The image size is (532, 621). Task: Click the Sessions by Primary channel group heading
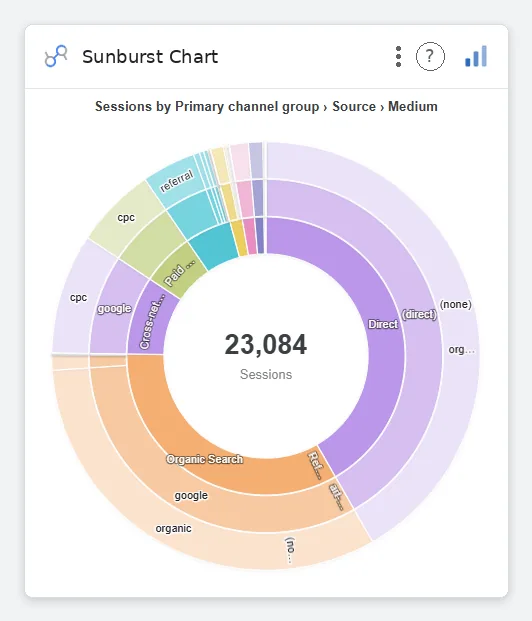266,107
